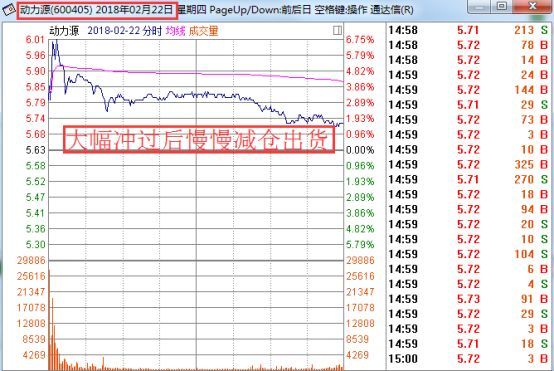
Task: Click the chart panel split icon
Action: [x=337, y=31]
